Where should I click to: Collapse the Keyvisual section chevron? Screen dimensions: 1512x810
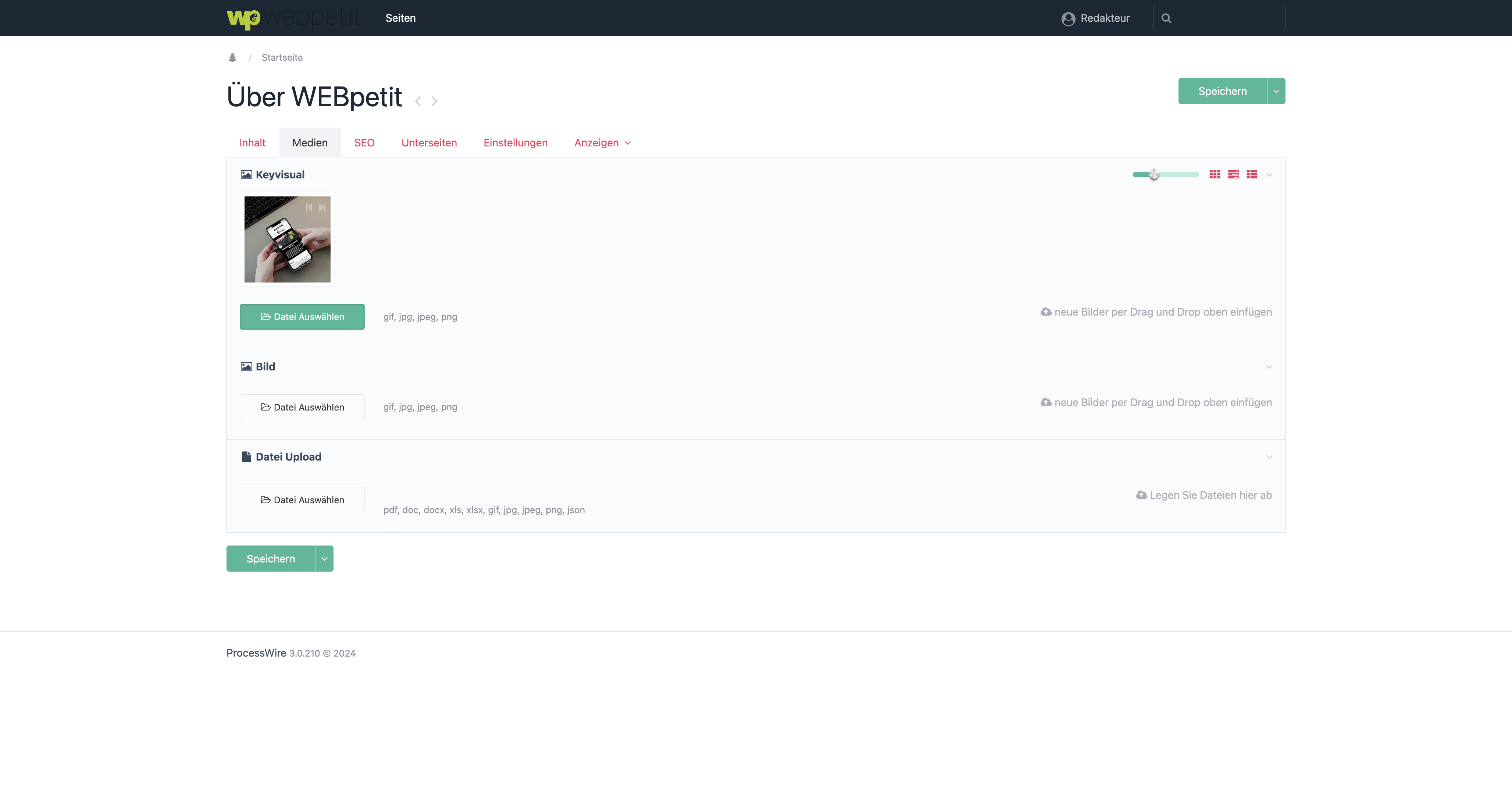point(1269,175)
